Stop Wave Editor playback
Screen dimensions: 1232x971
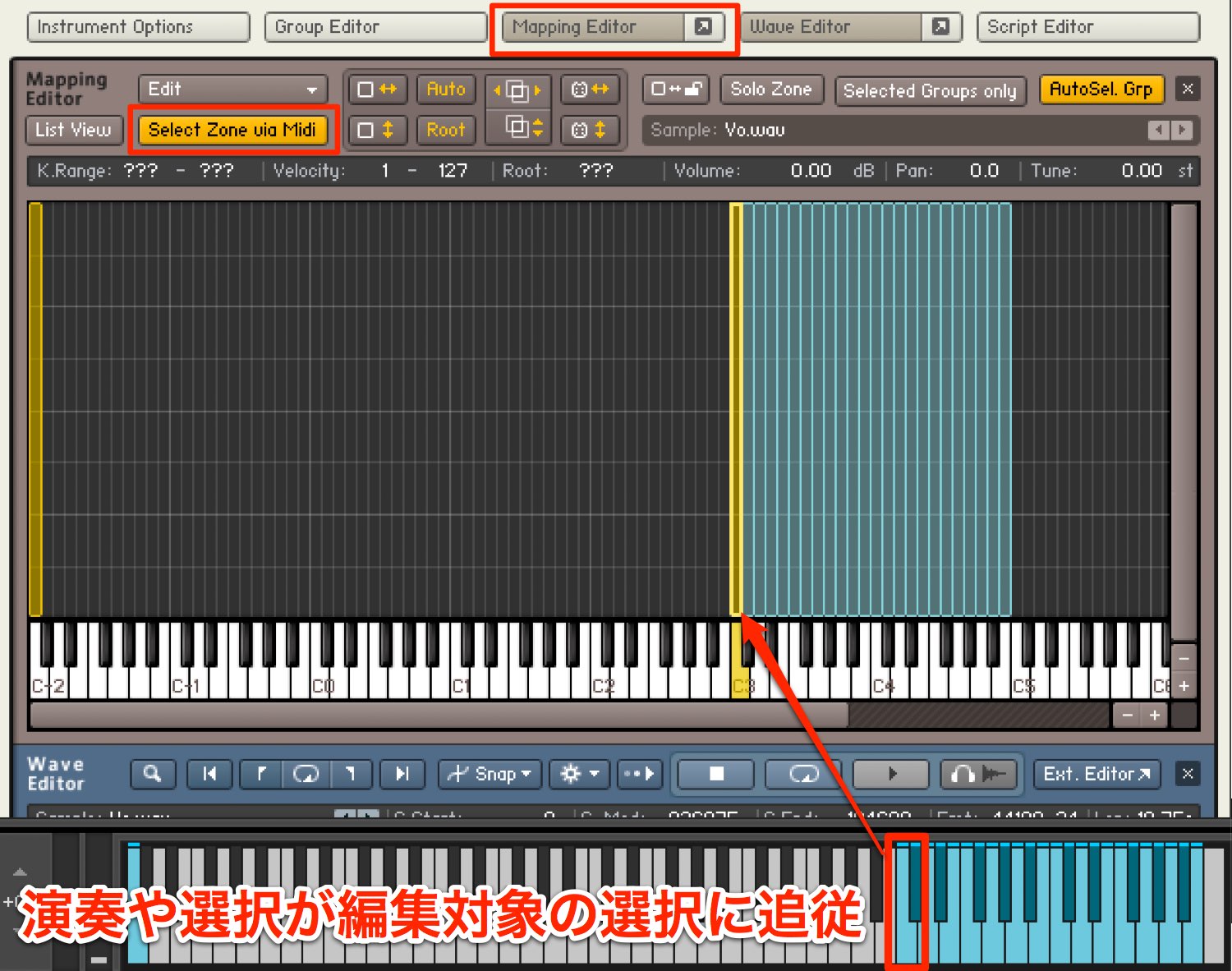[x=716, y=774]
